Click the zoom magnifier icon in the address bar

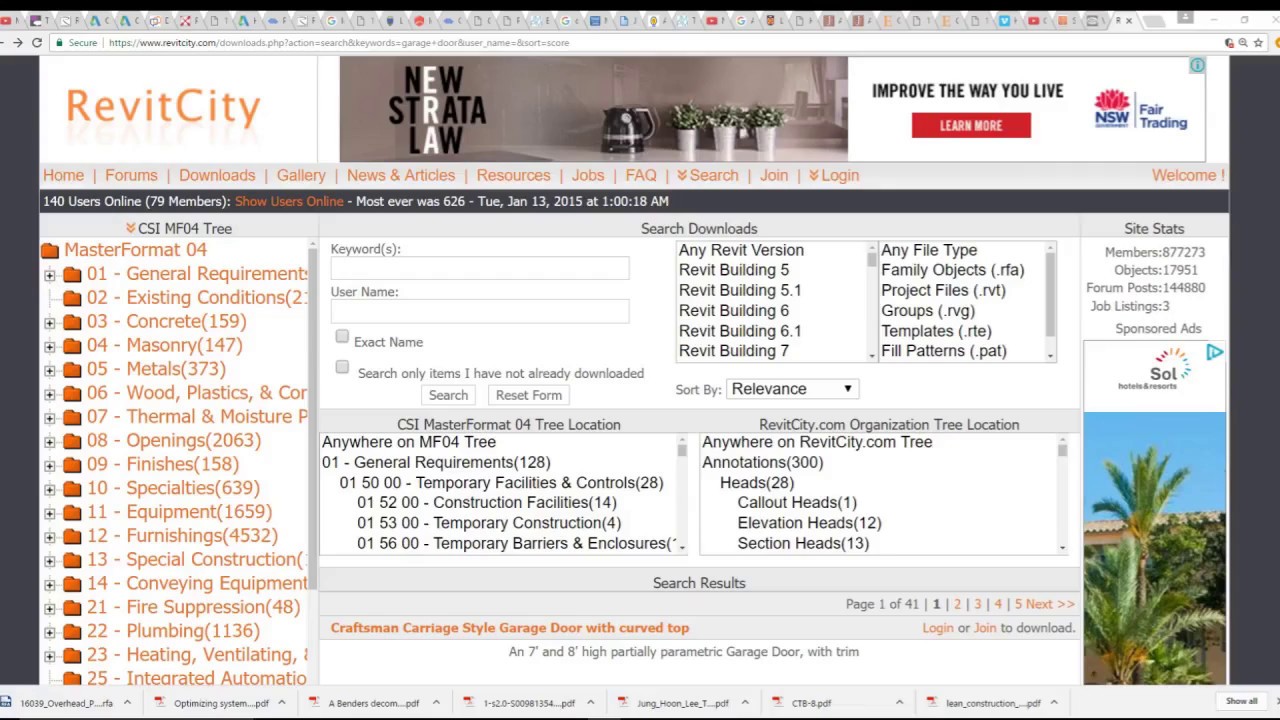pos(1244,43)
